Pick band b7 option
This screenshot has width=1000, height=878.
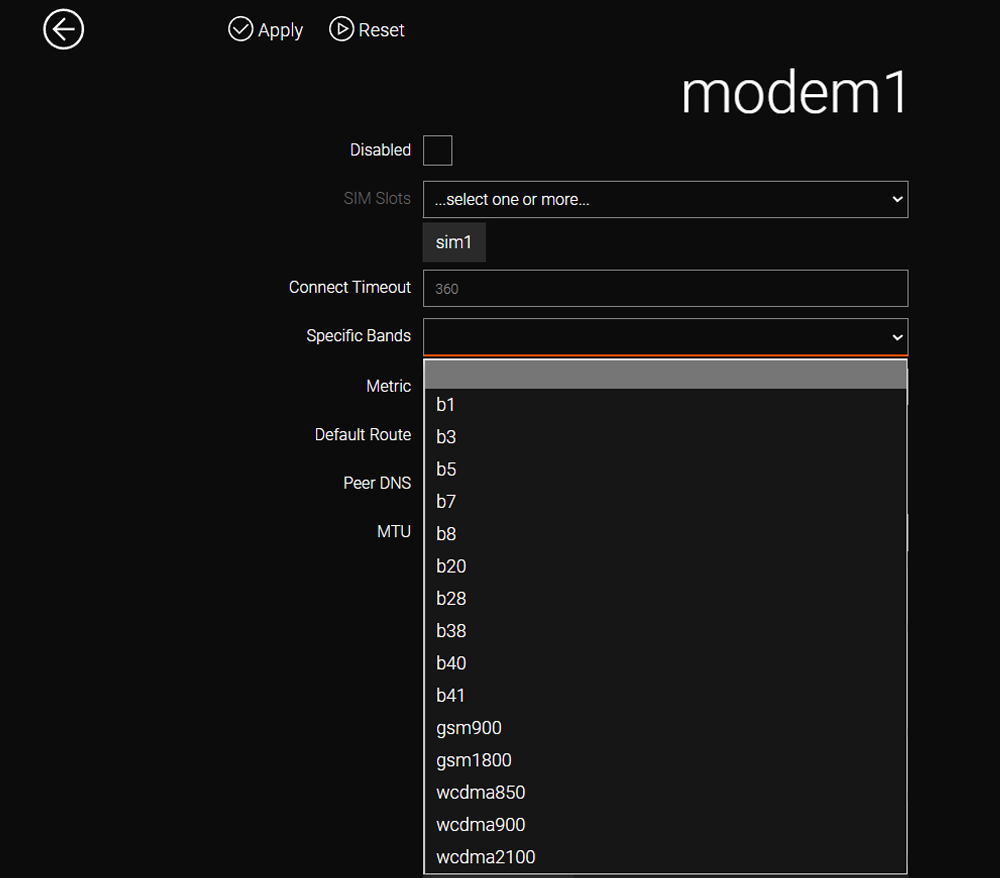[x=665, y=502]
